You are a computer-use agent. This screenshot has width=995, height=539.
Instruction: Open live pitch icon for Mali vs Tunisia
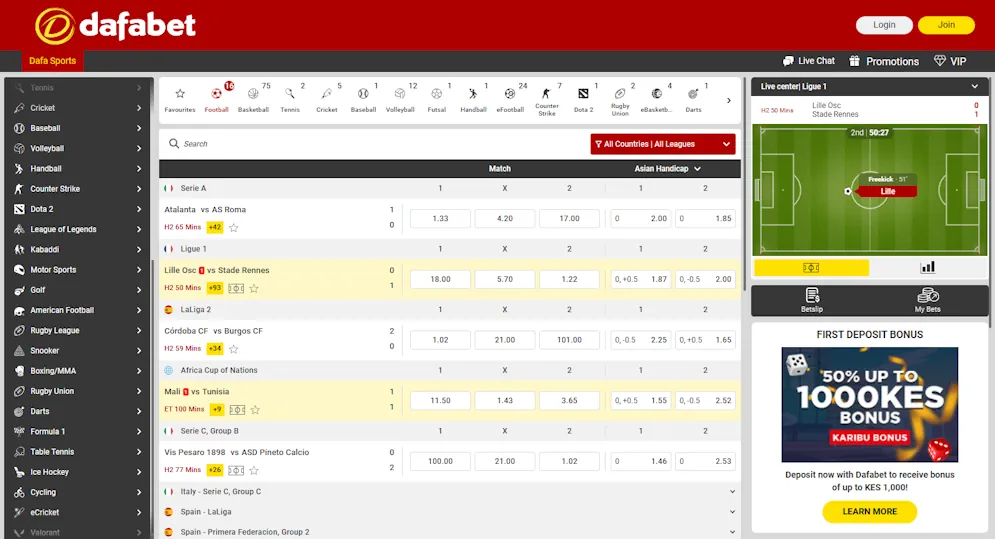[x=237, y=409]
